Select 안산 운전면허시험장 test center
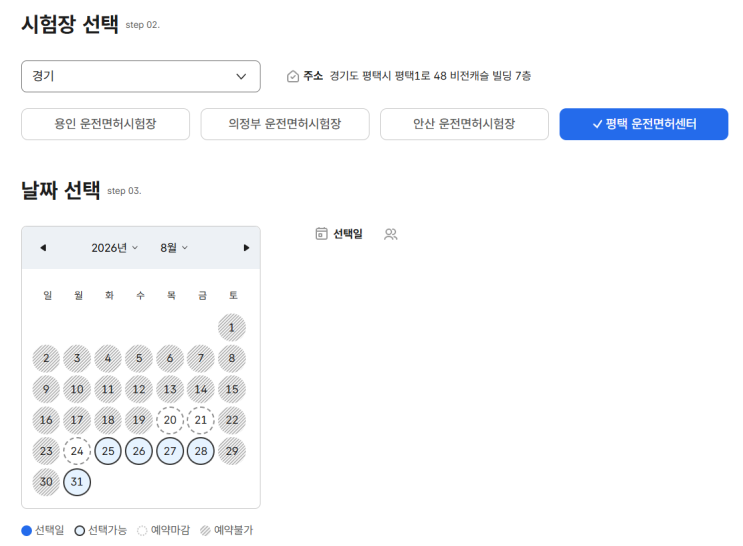Image resolution: width=743 pixels, height=546 pixels. coord(464,124)
